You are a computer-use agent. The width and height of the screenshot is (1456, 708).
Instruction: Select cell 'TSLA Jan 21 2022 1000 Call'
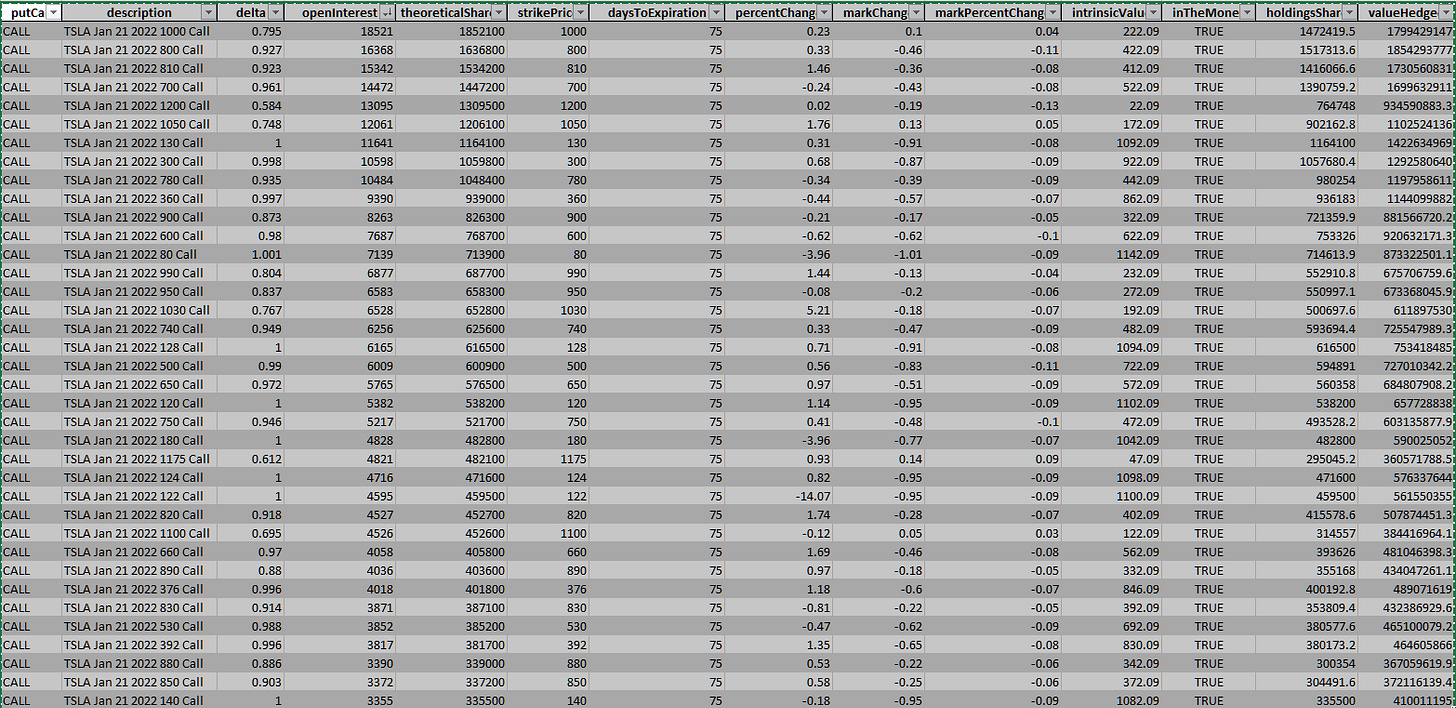pos(137,32)
